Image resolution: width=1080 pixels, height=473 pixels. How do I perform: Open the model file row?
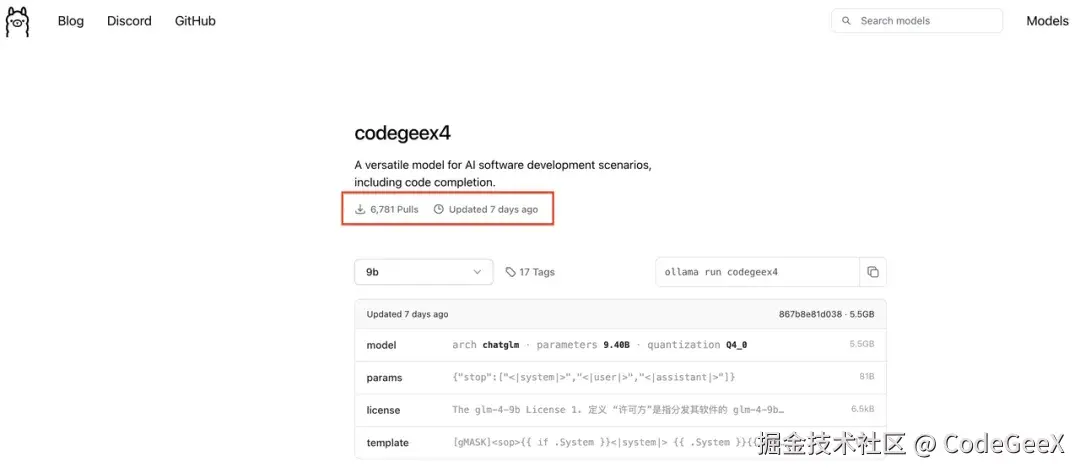(x=621, y=345)
